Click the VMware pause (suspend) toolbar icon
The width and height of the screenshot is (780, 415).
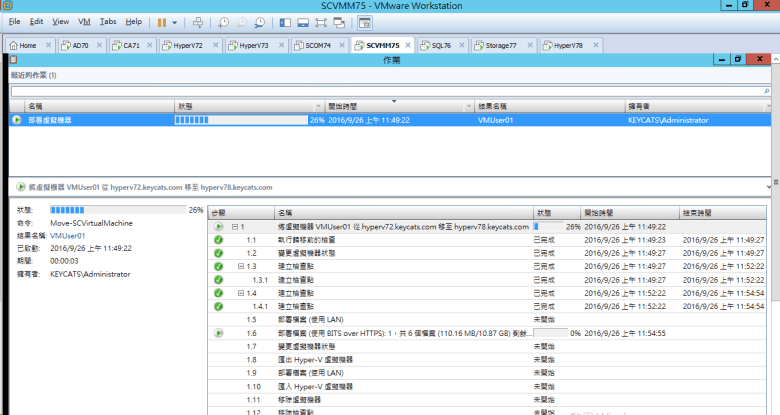(x=161, y=21)
